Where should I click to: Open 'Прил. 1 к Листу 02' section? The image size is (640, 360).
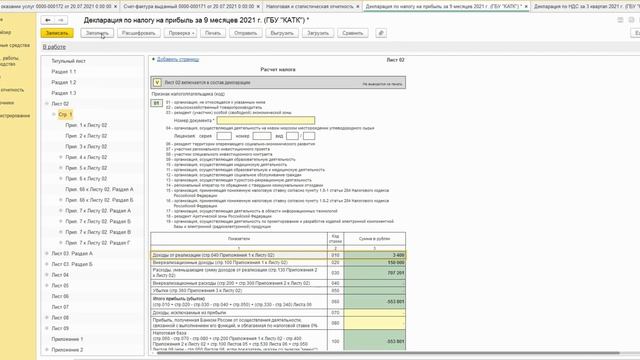(x=86, y=125)
